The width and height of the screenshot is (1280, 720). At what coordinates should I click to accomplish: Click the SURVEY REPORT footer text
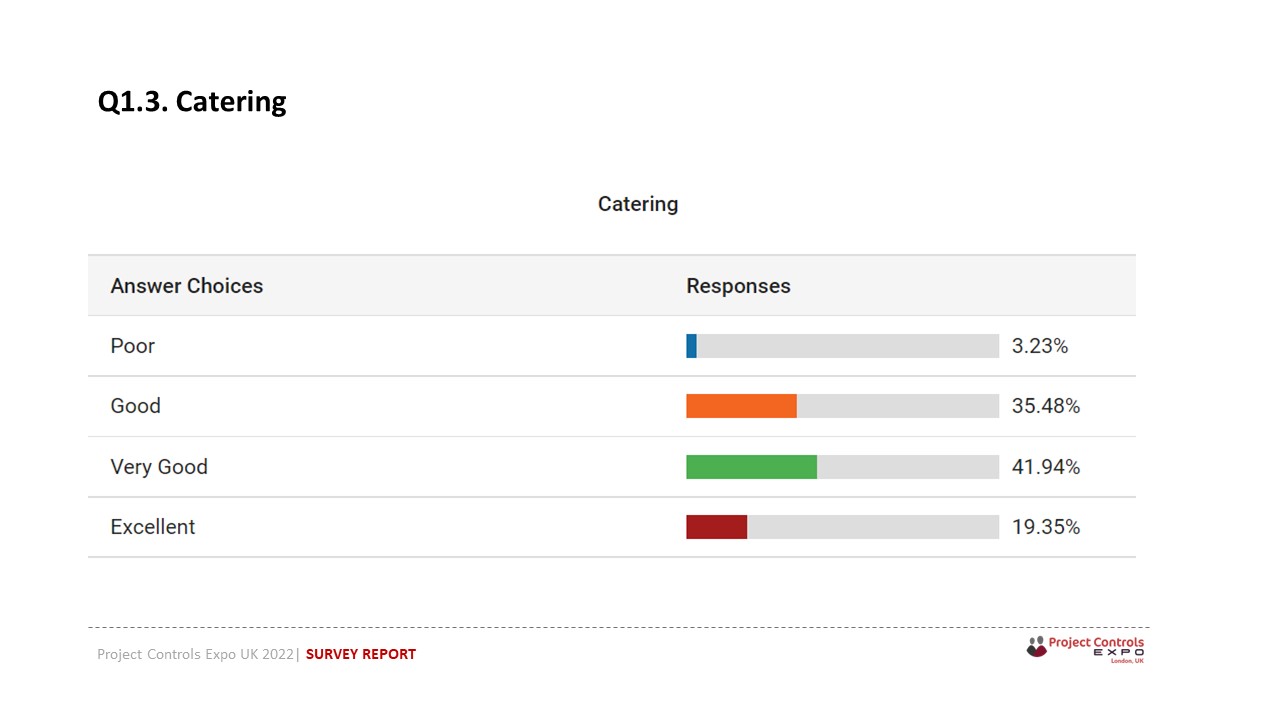[x=361, y=654]
